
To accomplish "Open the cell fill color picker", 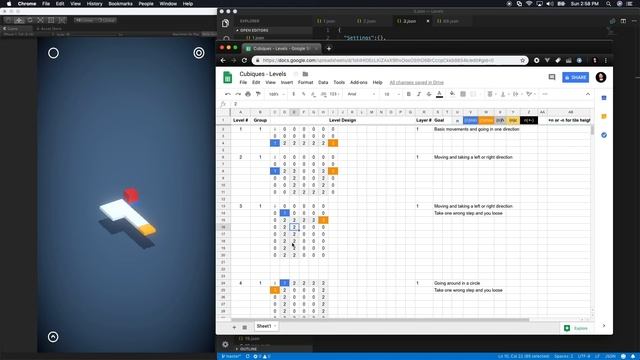I will tap(452, 94).
